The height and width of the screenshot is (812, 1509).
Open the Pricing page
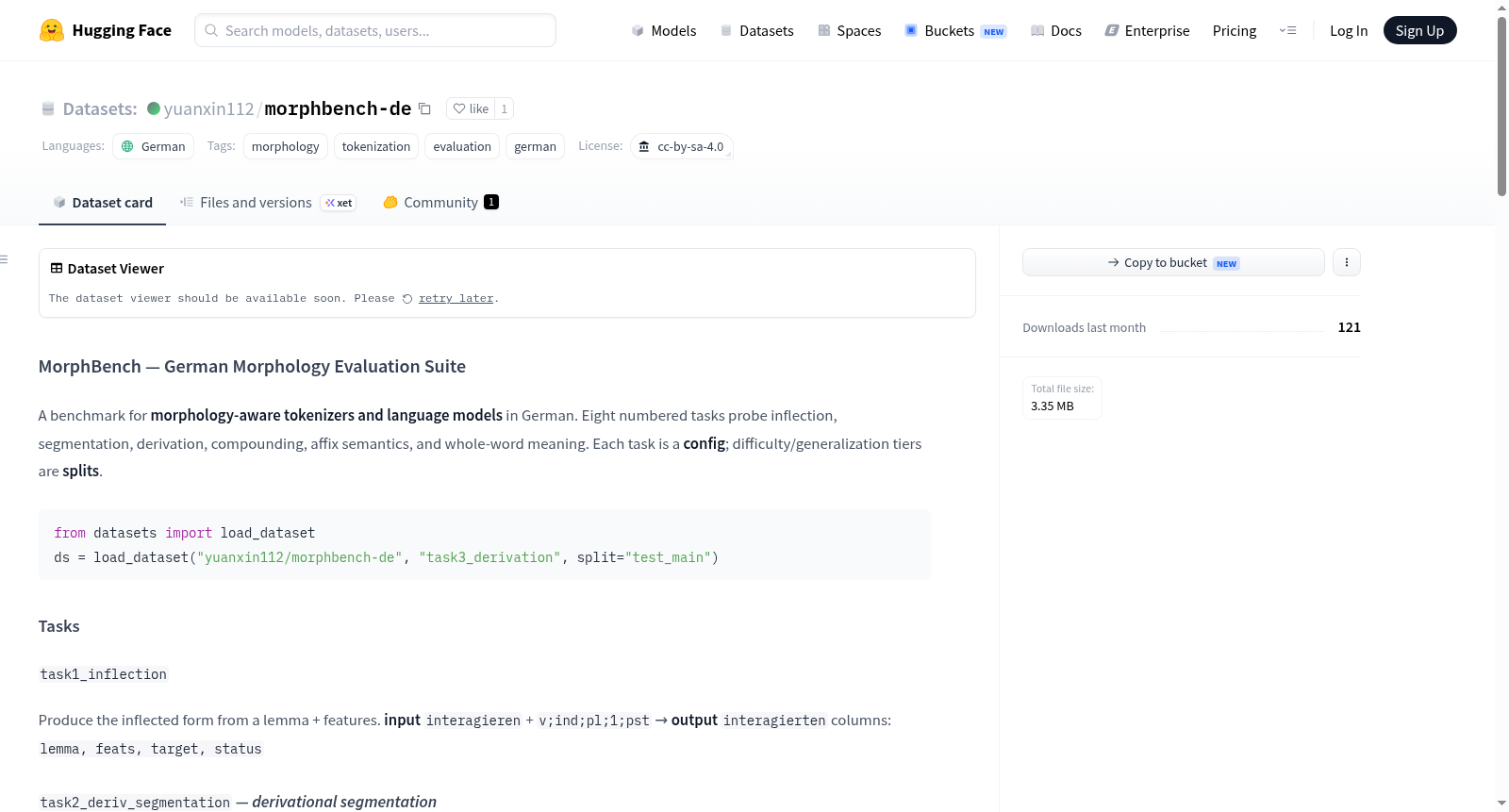1235,31
